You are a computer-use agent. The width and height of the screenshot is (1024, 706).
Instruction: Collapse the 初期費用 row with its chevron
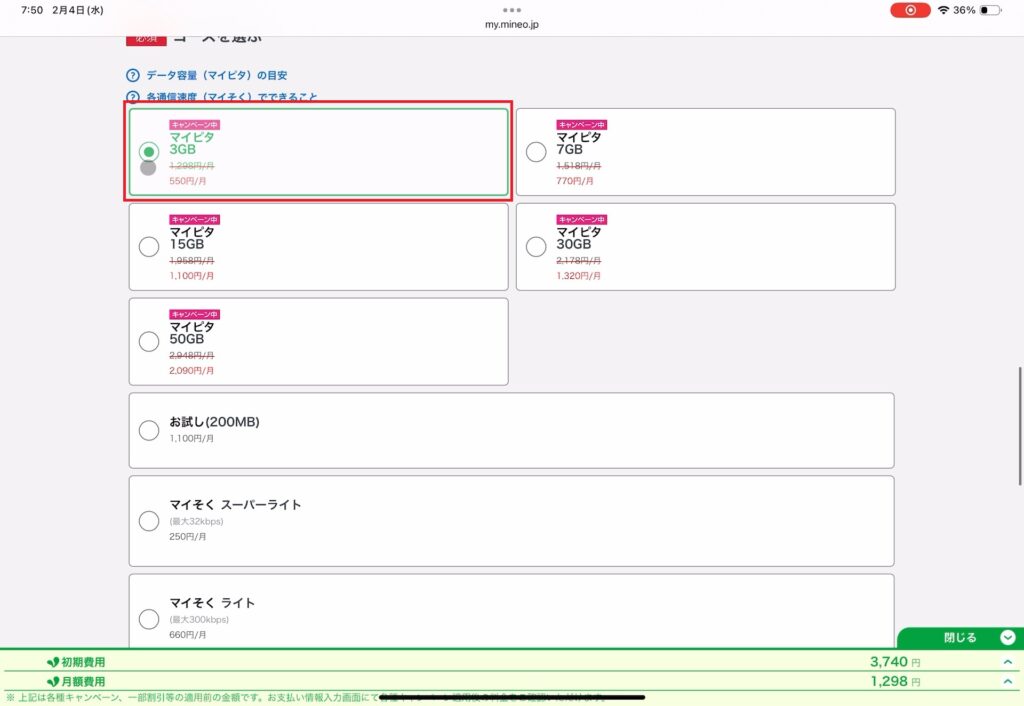tap(1007, 662)
